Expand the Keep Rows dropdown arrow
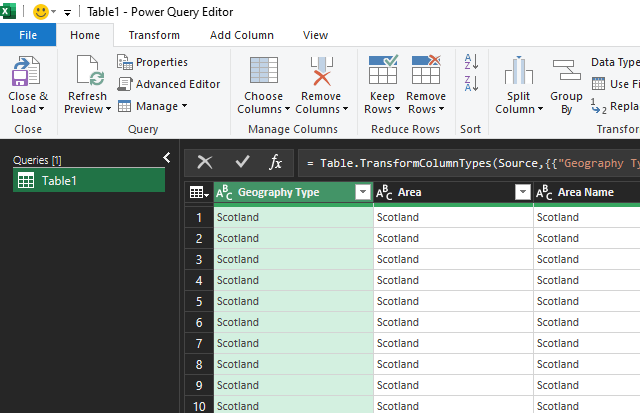This screenshot has width=640, height=413. pos(397,109)
